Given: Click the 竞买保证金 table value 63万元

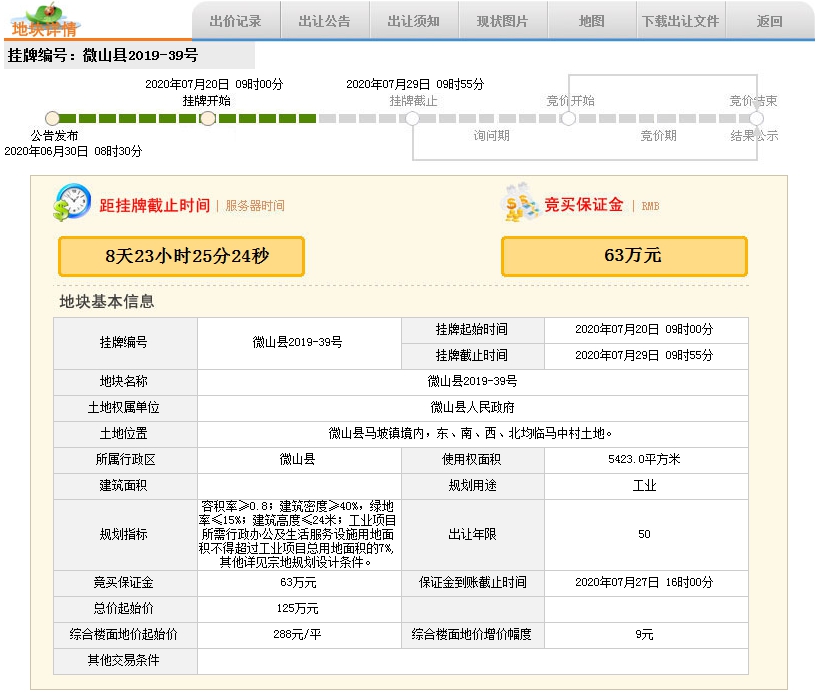Looking at the screenshot, I should pos(298,583).
